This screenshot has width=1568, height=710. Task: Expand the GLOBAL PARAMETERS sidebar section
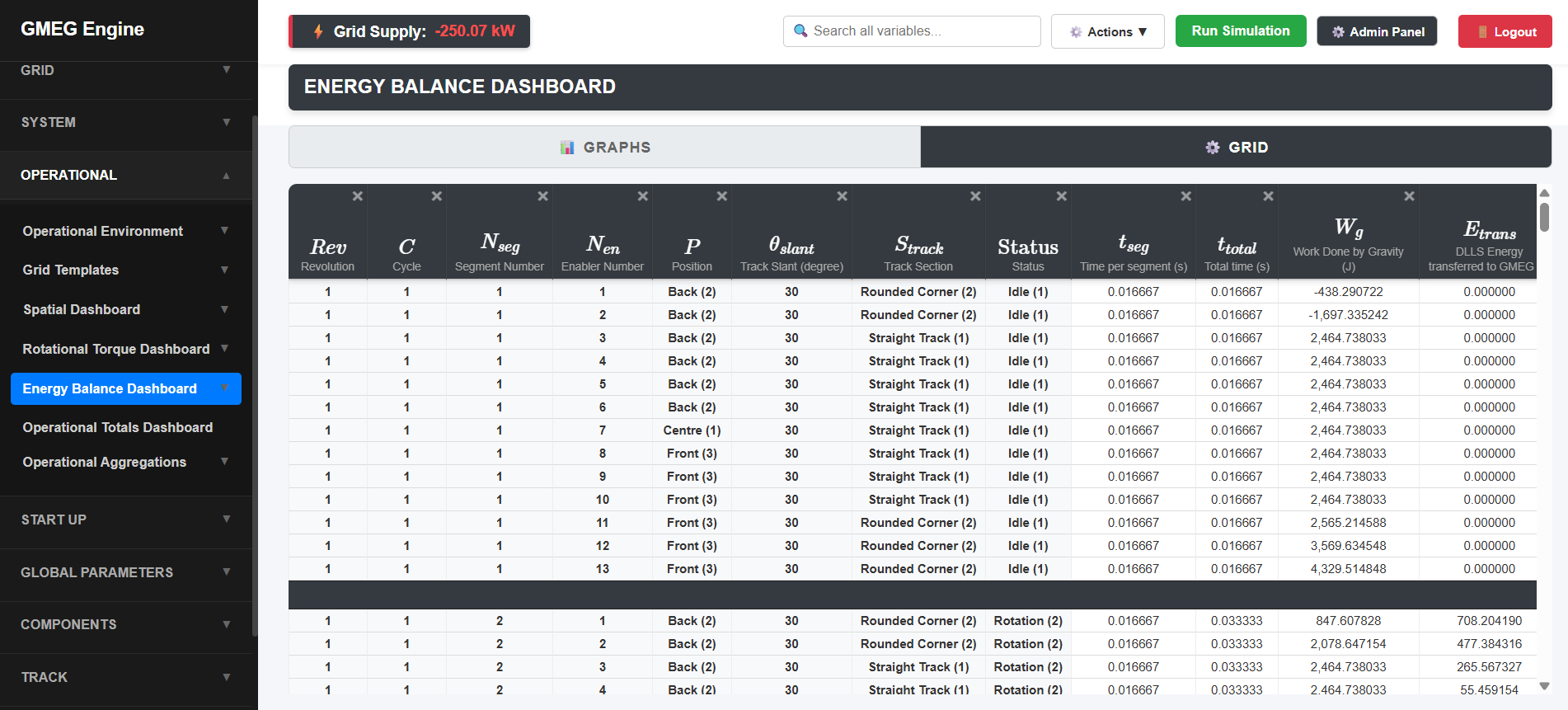[126, 572]
